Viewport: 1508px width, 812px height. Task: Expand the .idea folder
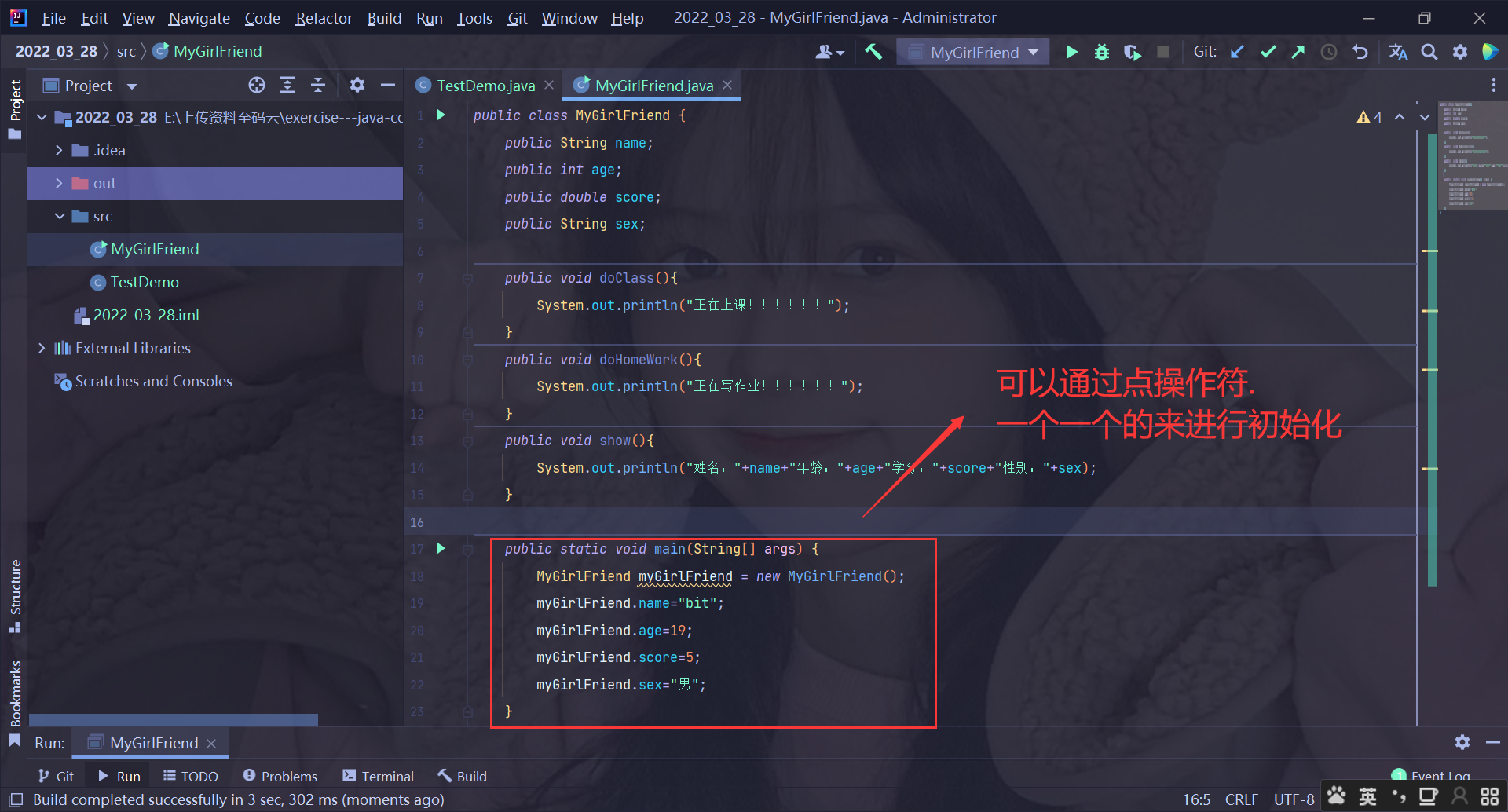click(x=59, y=150)
